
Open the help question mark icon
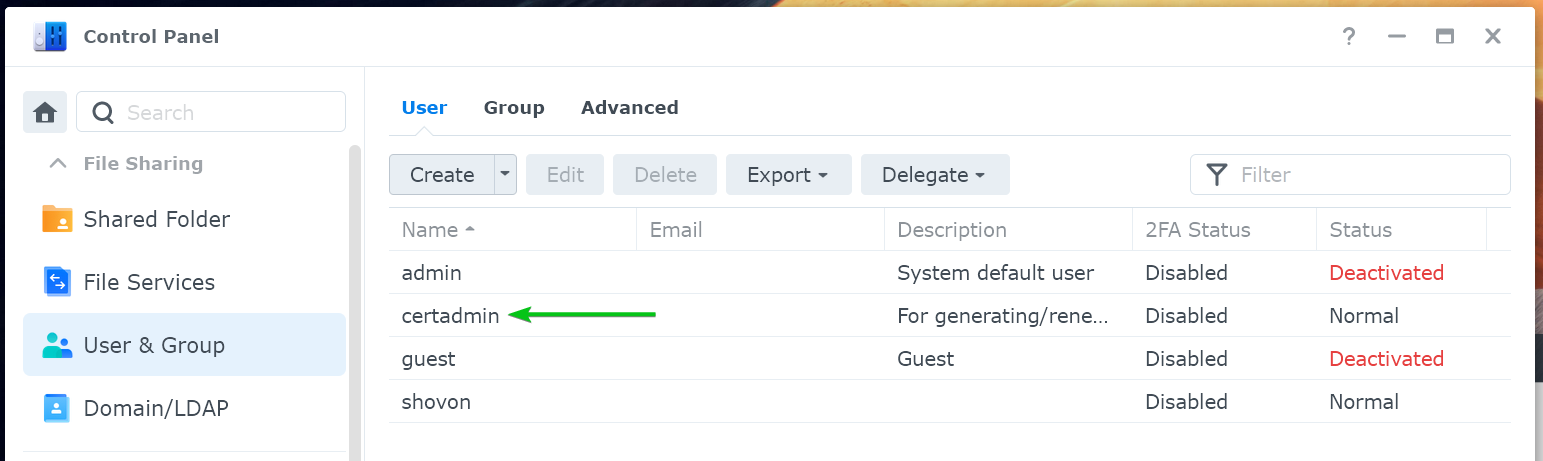1349,37
